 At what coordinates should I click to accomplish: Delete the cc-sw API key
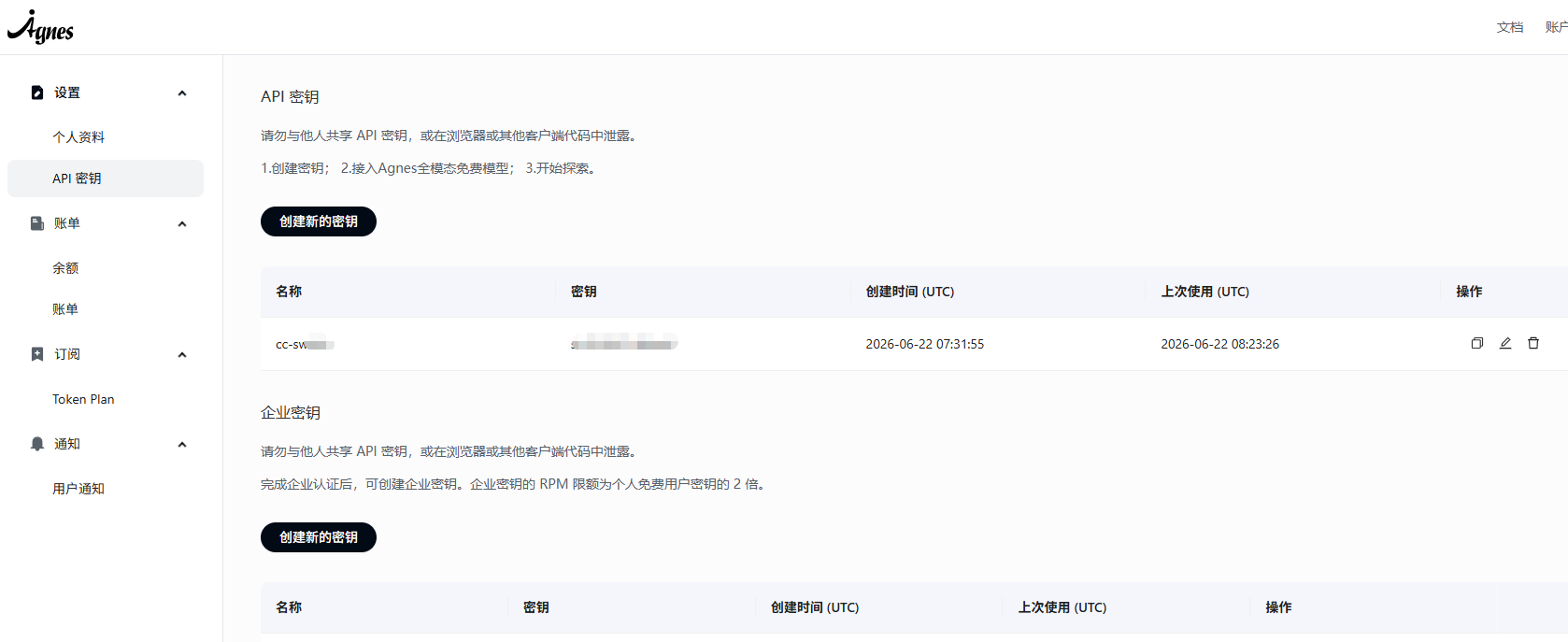click(x=1533, y=343)
